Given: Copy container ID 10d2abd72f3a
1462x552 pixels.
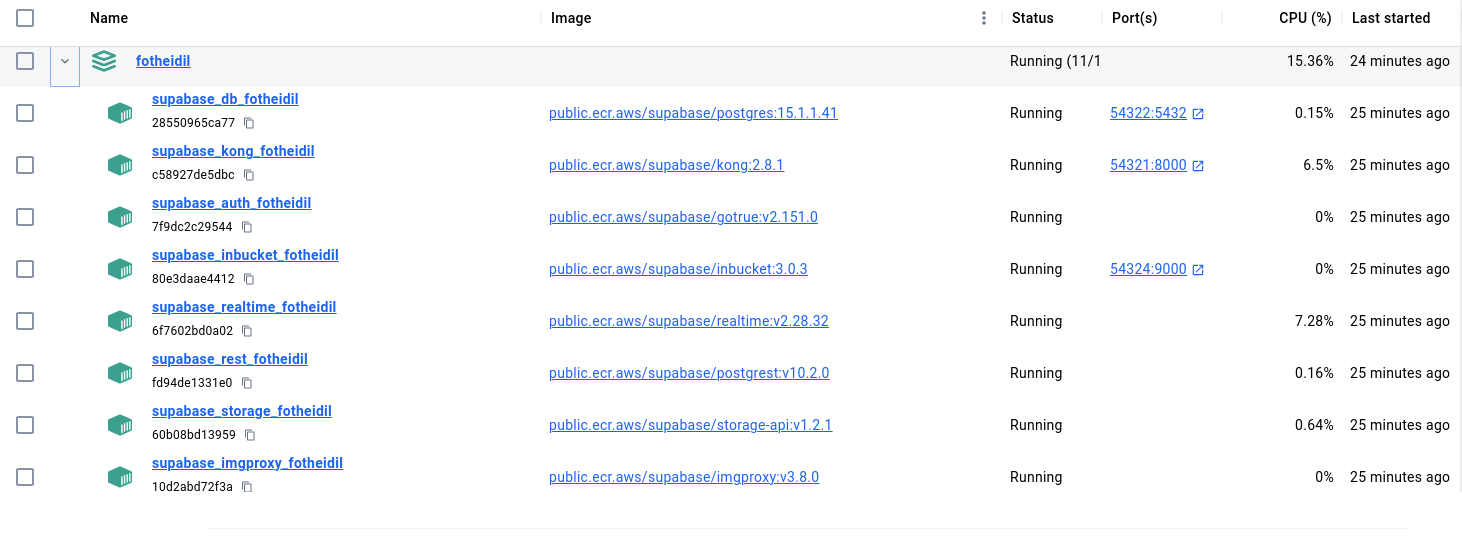Looking at the screenshot, I should click(247, 487).
